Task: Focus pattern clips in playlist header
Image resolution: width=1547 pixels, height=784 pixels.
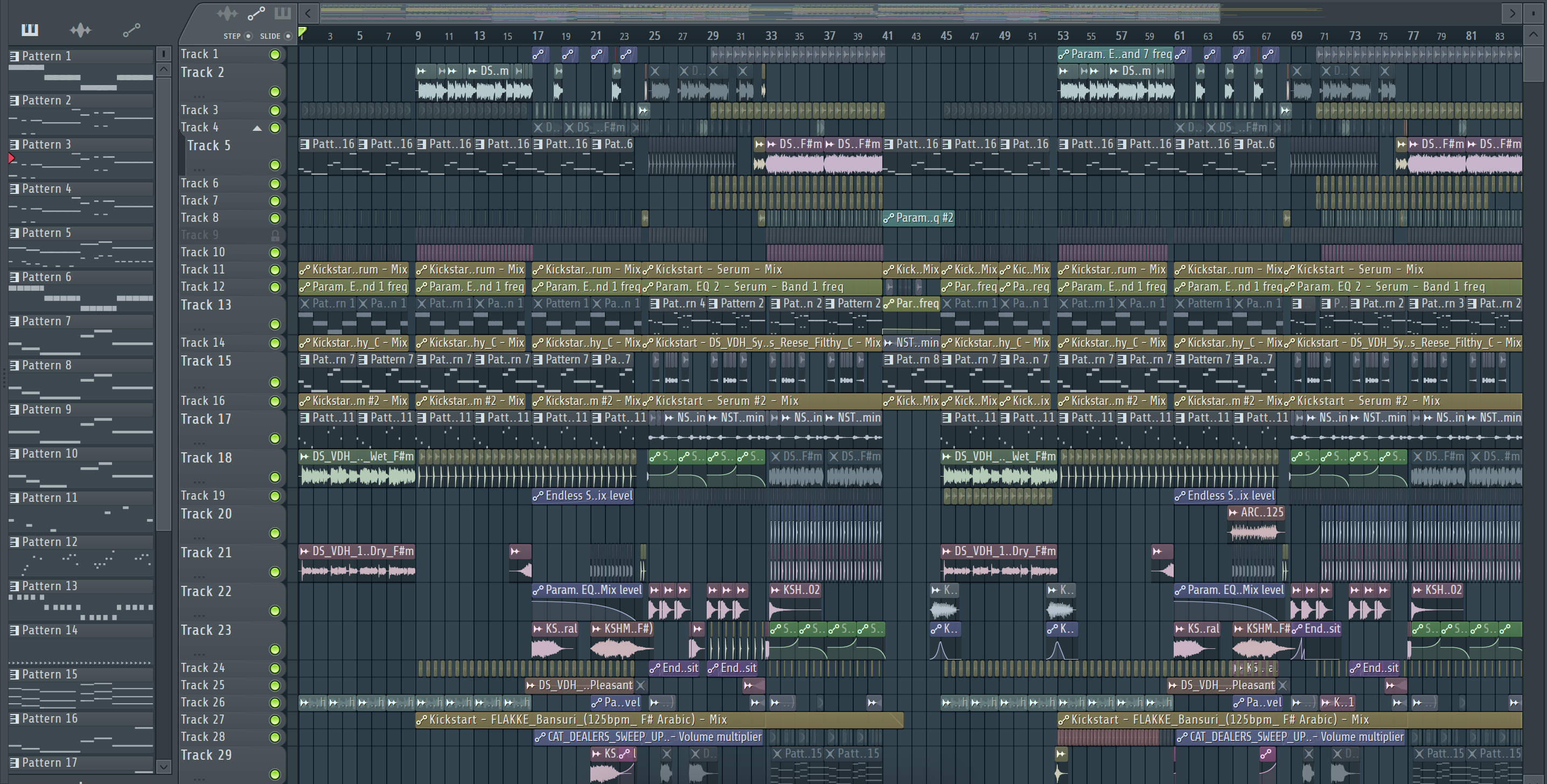Action: coord(282,13)
